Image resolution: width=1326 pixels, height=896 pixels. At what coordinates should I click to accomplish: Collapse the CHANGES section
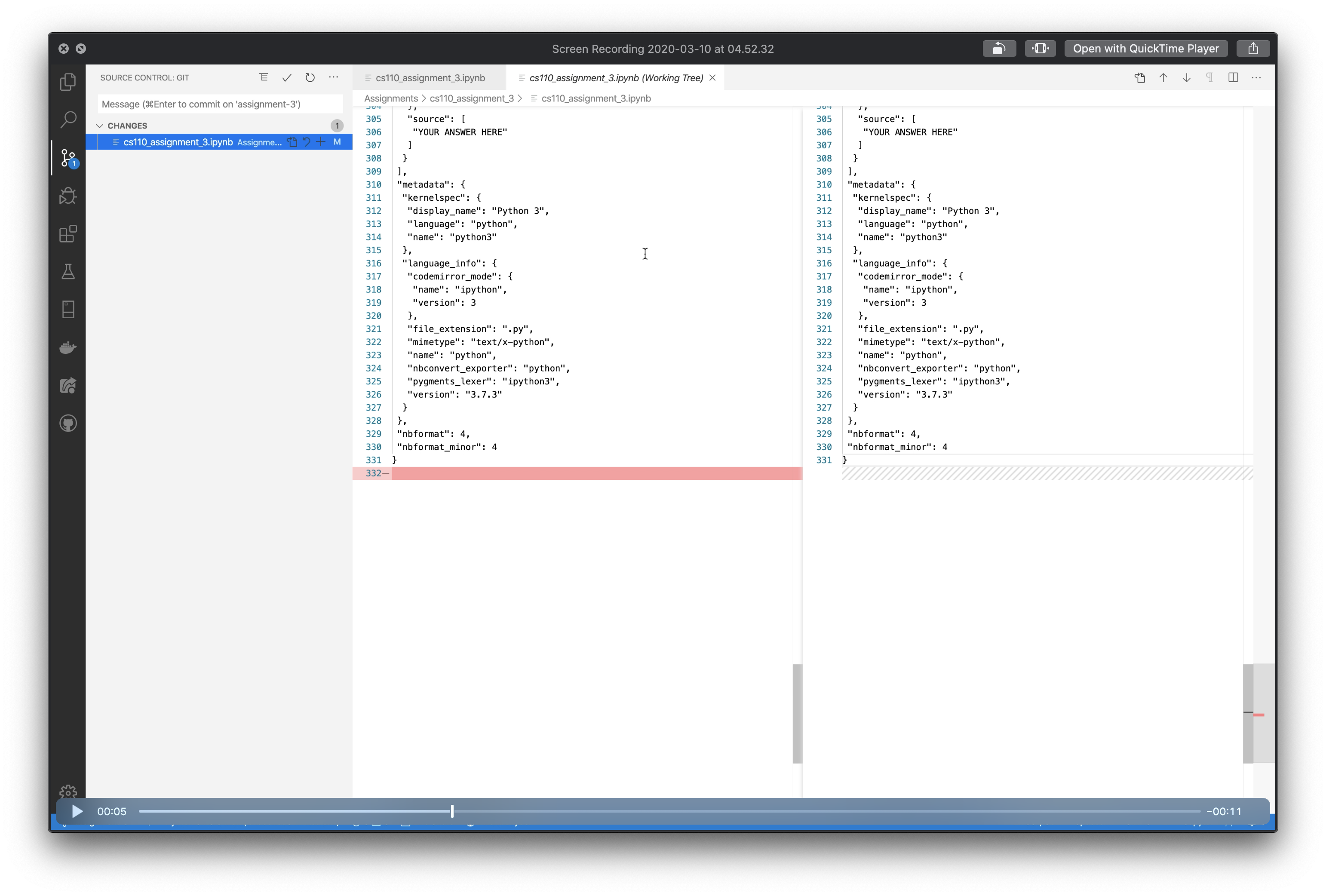tap(101, 126)
